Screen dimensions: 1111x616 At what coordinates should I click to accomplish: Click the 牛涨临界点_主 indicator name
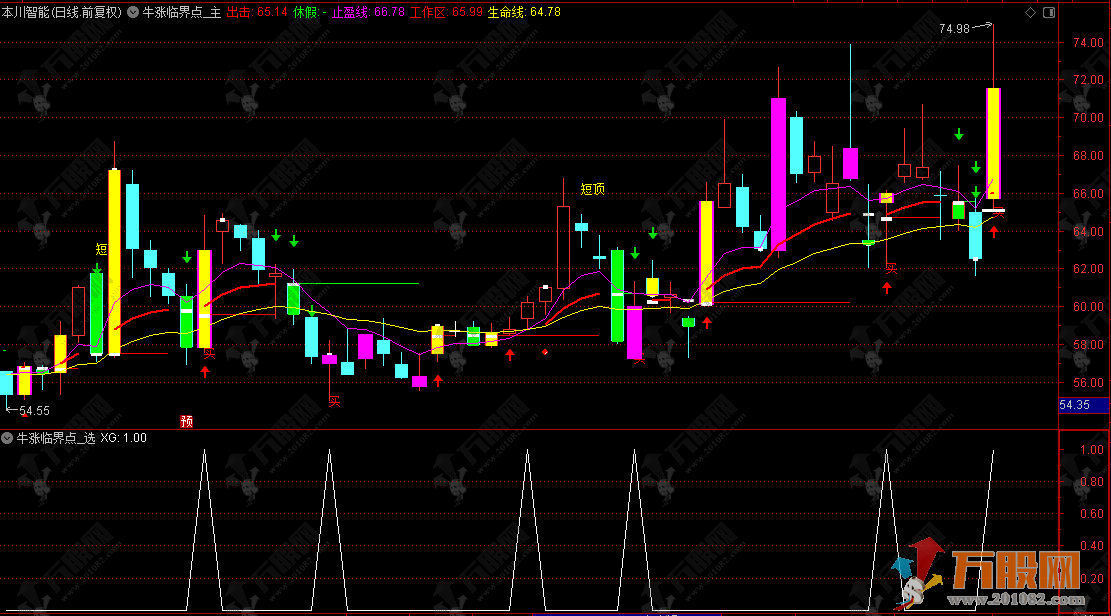point(181,12)
